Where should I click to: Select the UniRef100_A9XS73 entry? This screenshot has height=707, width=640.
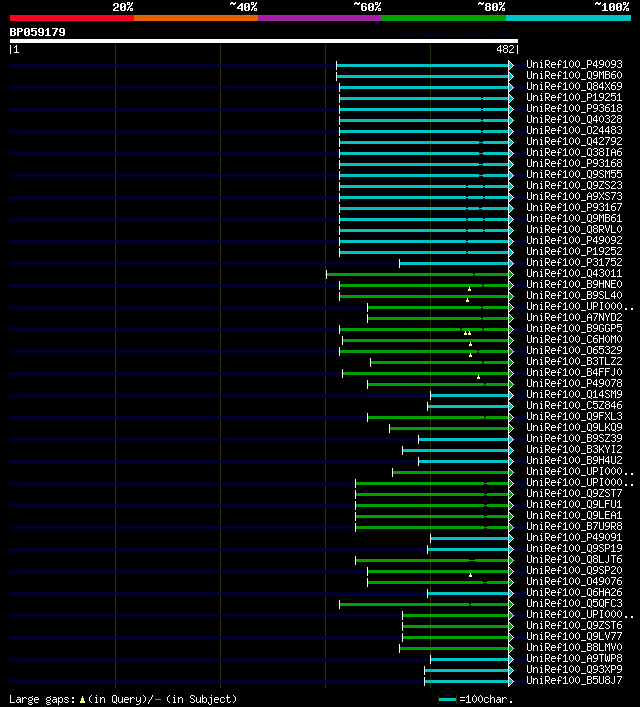(x=574, y=197)
